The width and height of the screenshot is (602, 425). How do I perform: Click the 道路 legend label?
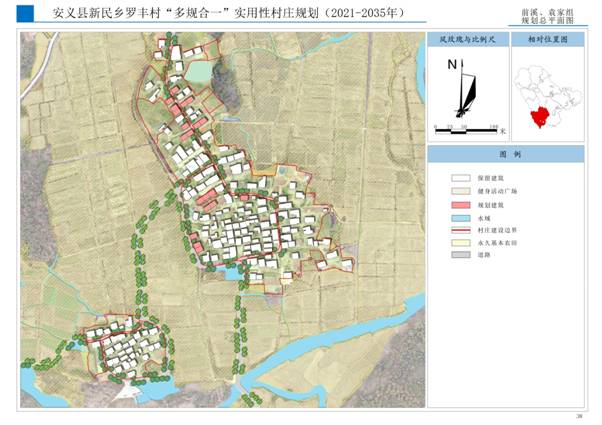[484, 255]
